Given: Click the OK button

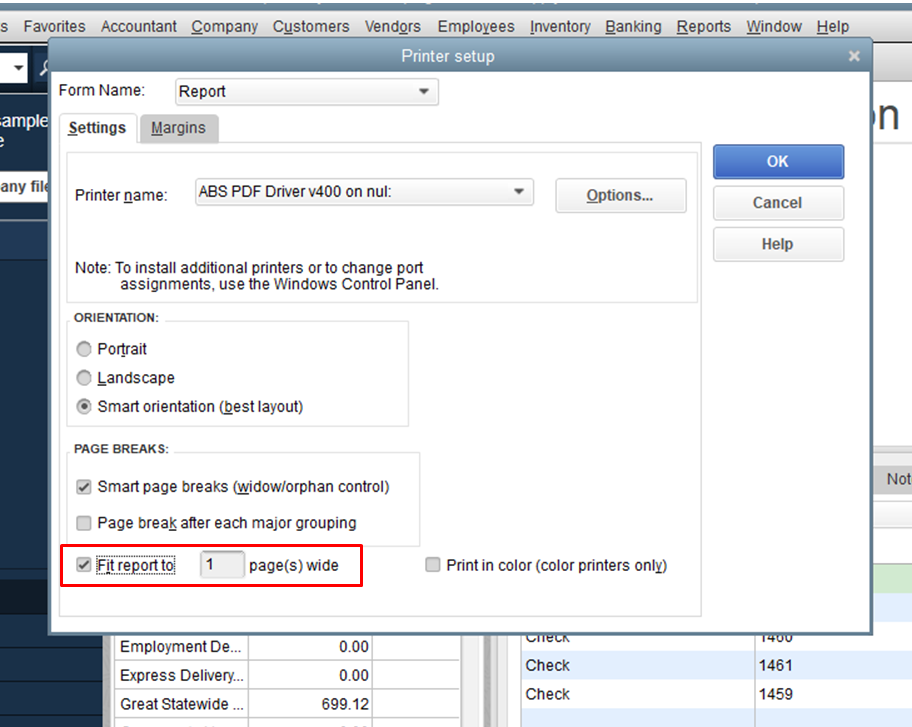Looking at the screenshot, I should [778, 162].
